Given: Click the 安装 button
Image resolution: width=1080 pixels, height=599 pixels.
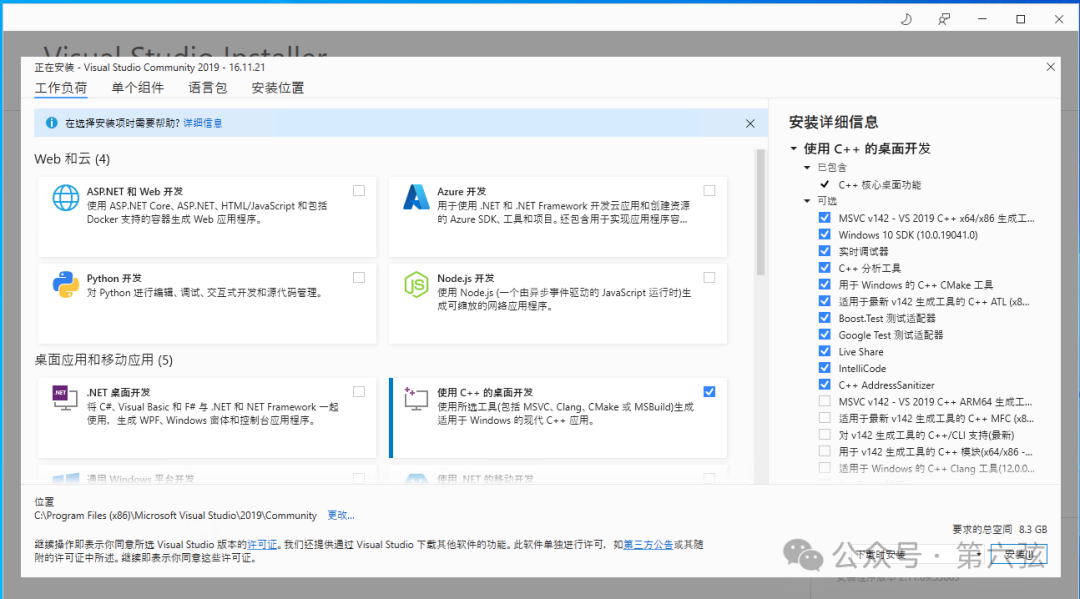Looking at the screenshot, I should pyautogui.click(x=1019, y=554).
